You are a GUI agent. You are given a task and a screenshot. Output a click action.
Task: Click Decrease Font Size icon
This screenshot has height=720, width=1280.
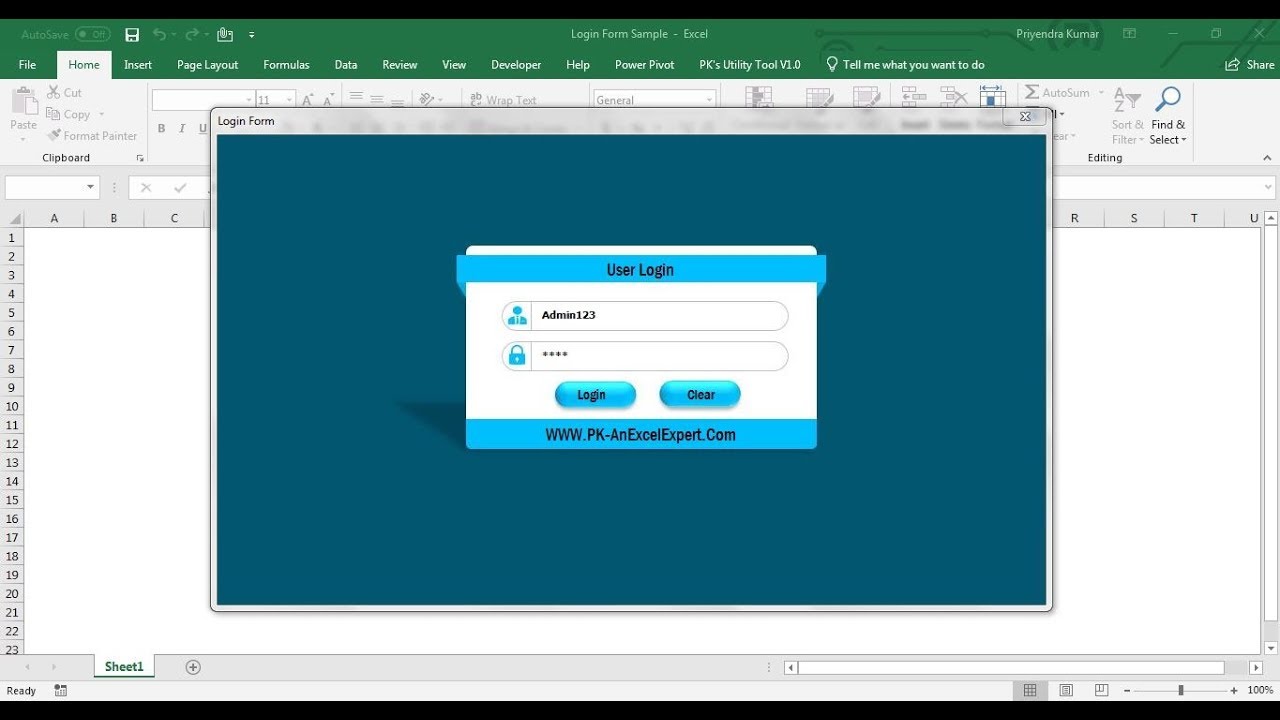pos(329,100)
